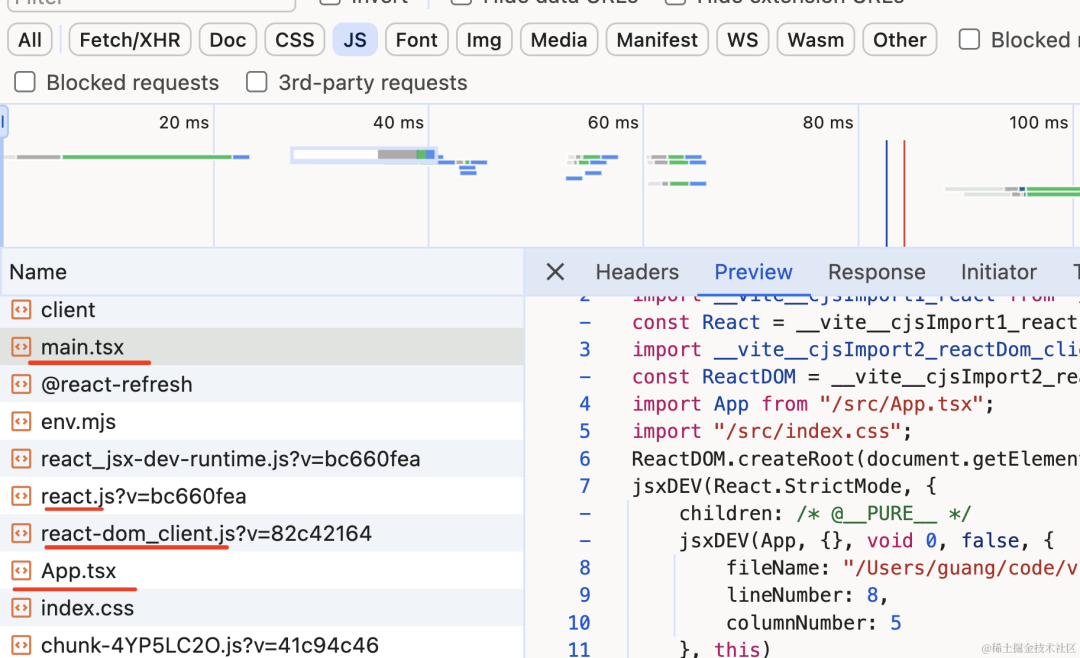Click code line number 6 in Preview

pos(584,458)
